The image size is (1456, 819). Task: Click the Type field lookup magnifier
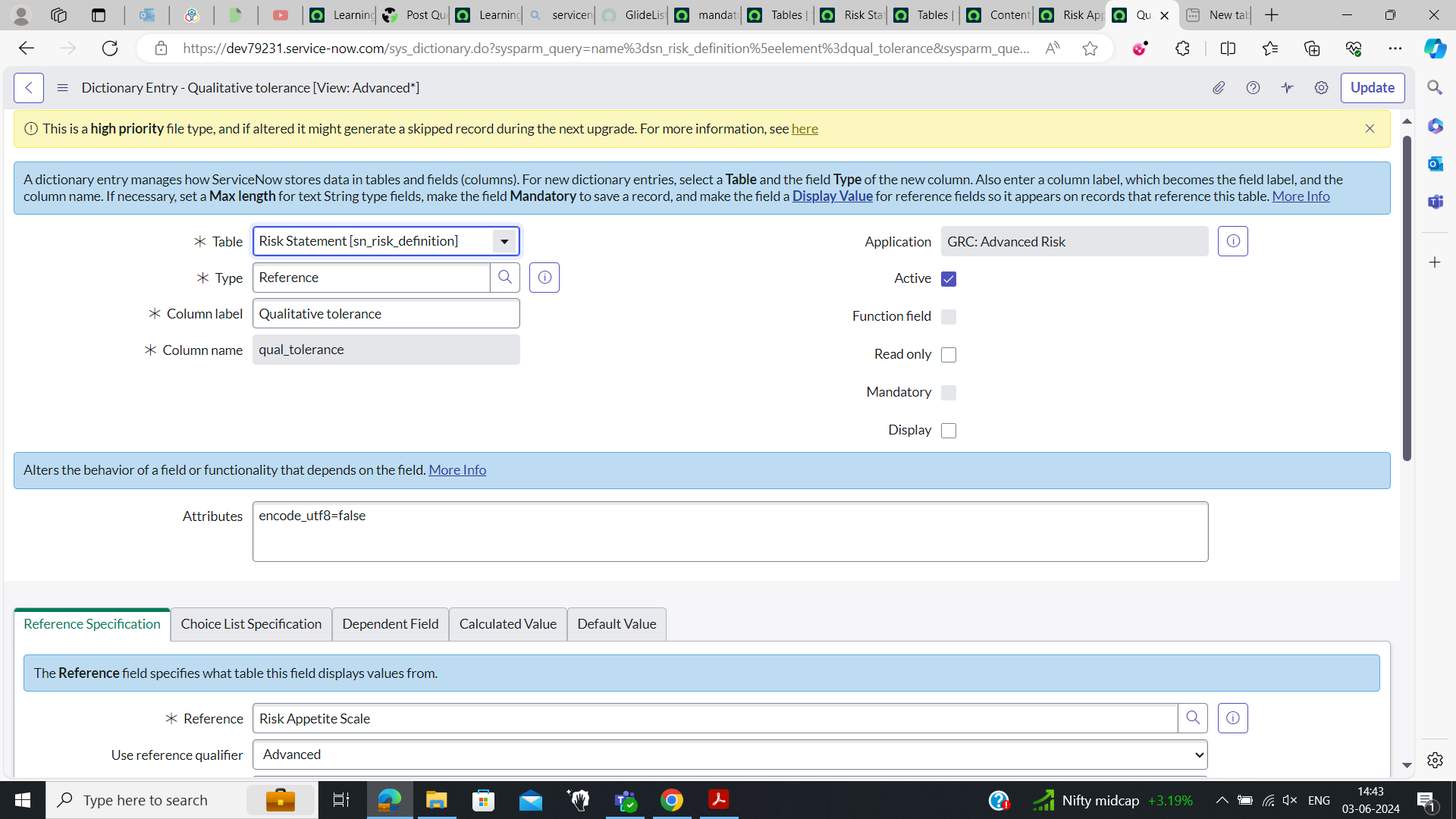(x=505, y=278)
